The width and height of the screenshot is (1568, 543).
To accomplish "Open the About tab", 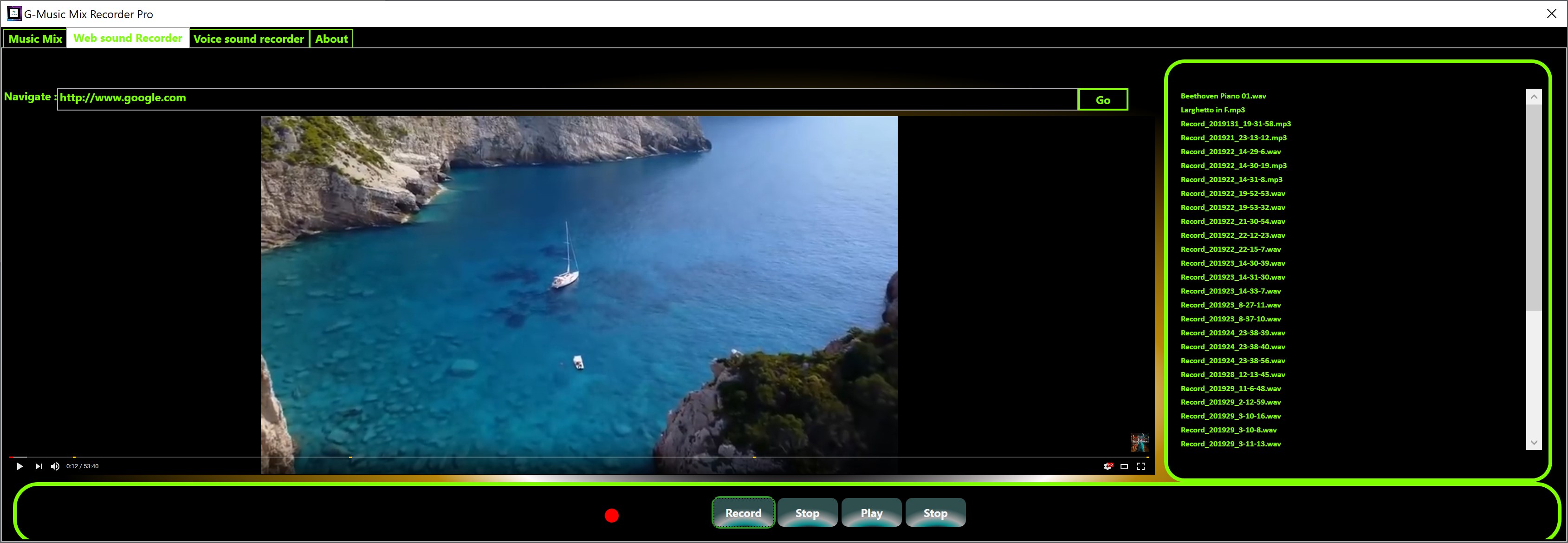I will point(331,39).
